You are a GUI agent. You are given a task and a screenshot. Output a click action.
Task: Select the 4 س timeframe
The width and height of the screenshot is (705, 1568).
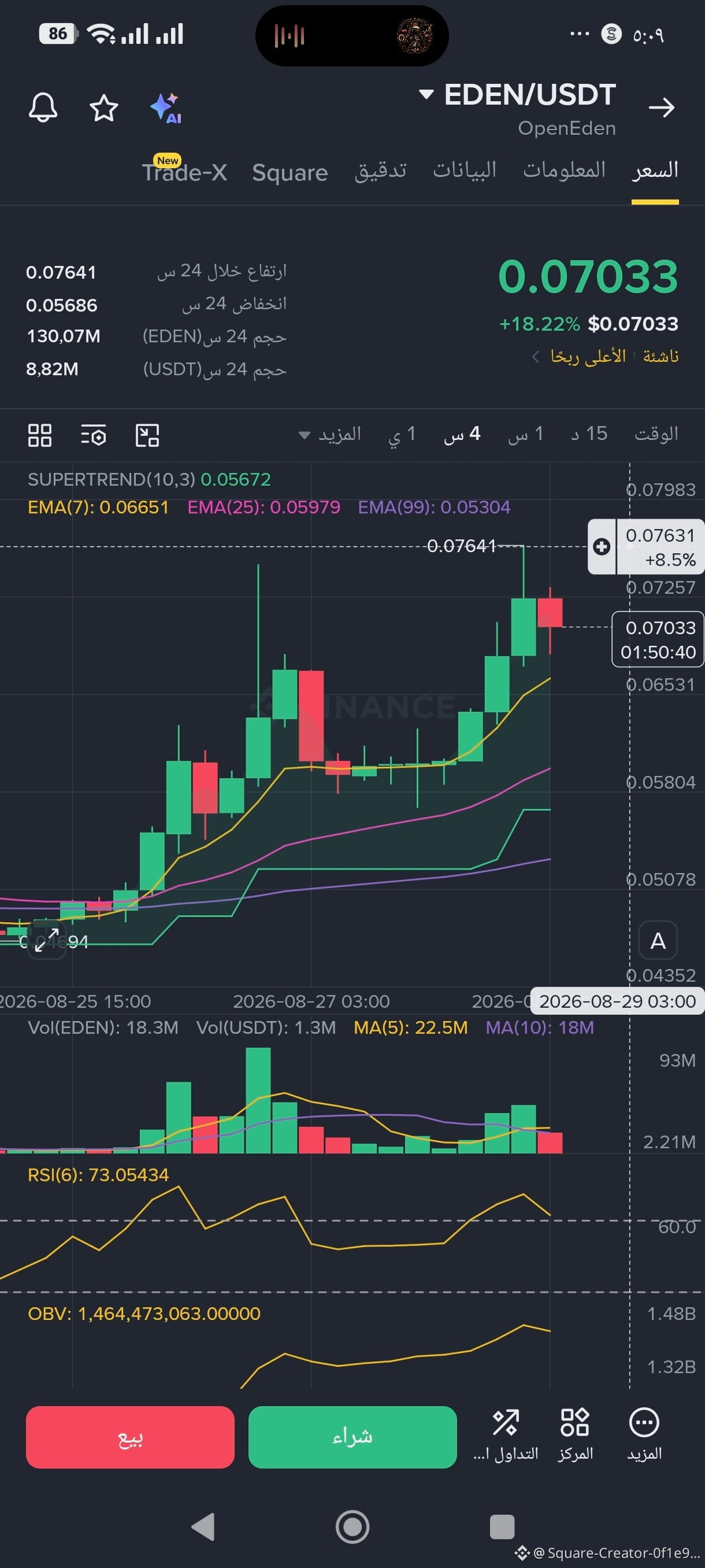coord(462,434)
